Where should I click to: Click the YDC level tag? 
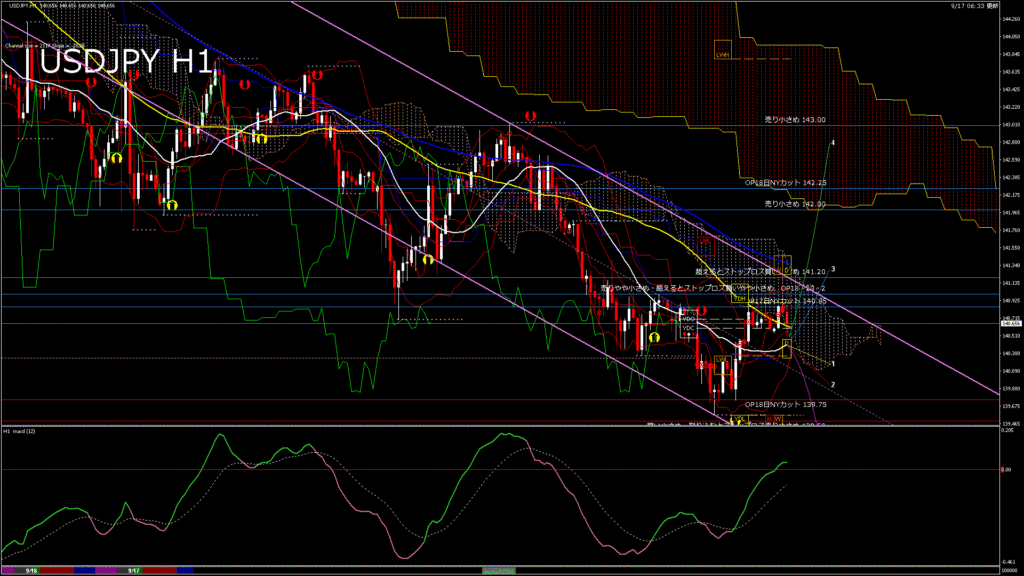point(688,327)
